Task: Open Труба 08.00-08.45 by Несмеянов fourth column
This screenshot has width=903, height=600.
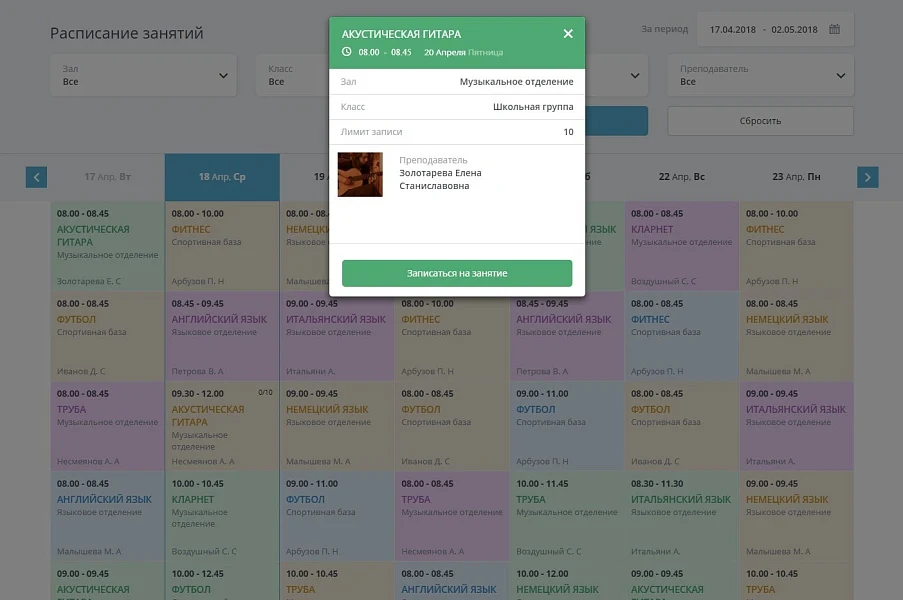Action: (x=452, y=517)
